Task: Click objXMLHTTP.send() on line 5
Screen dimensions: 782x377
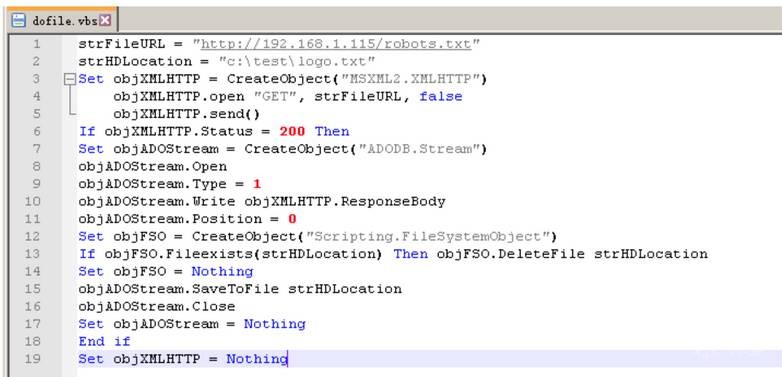Action: (x=187, y=114)
